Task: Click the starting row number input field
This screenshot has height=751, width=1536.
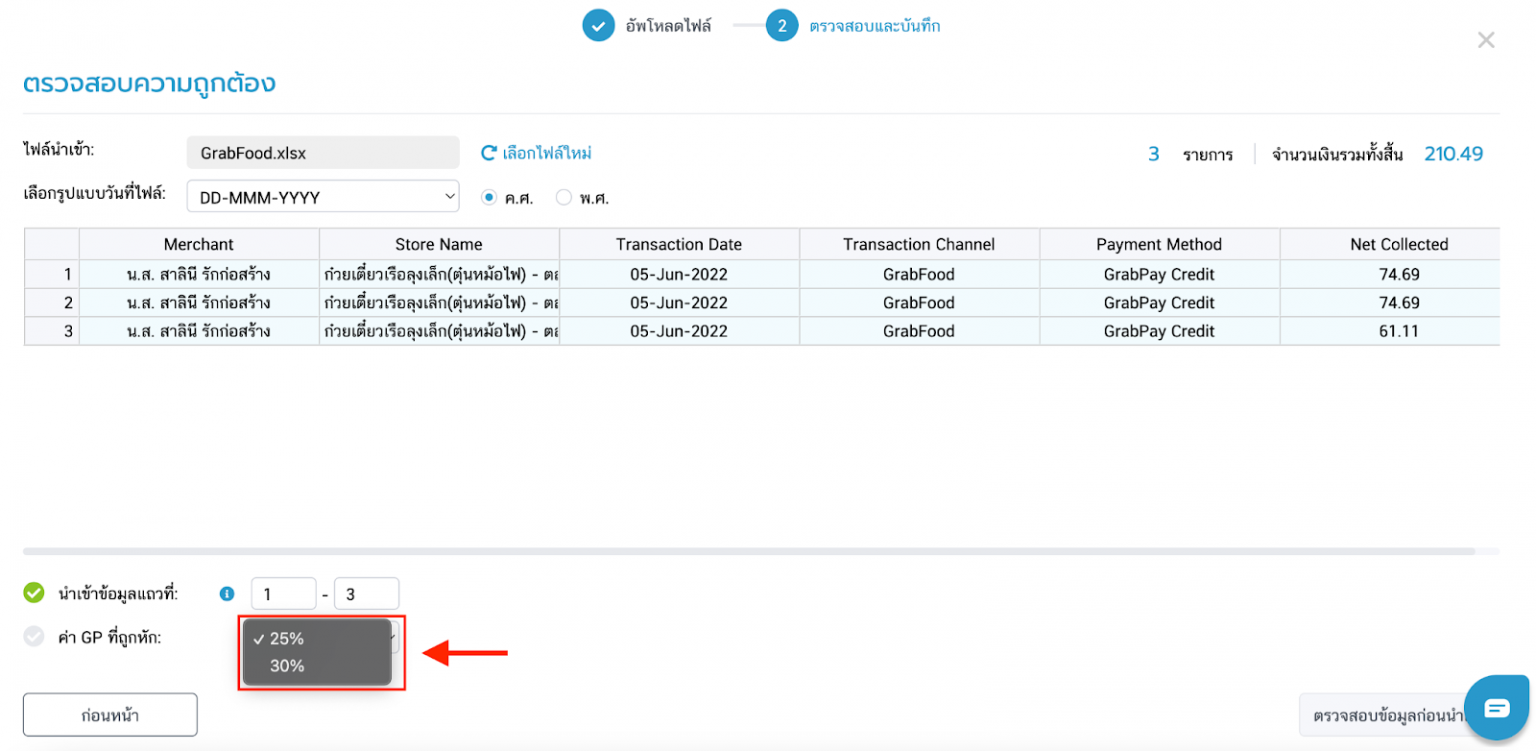Action: pyautogui.click(x=283, y=593)
